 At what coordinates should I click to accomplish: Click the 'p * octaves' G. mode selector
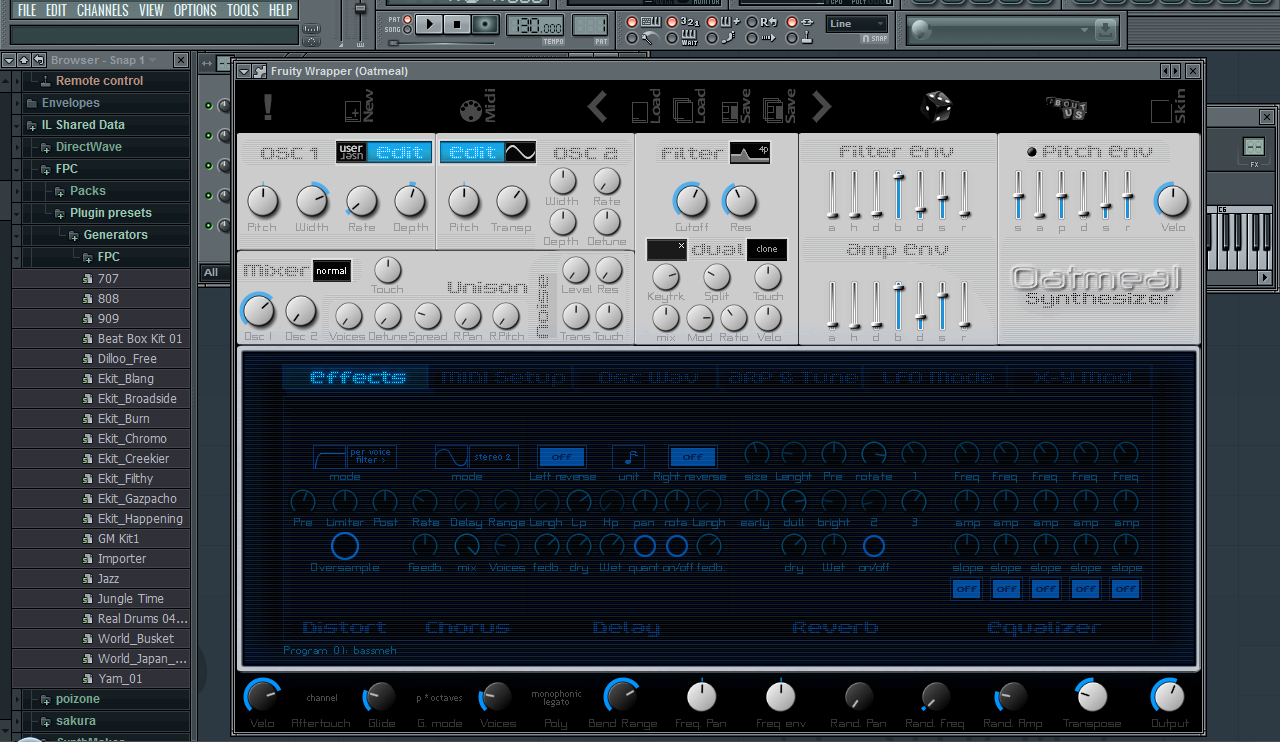pos(440,697)
